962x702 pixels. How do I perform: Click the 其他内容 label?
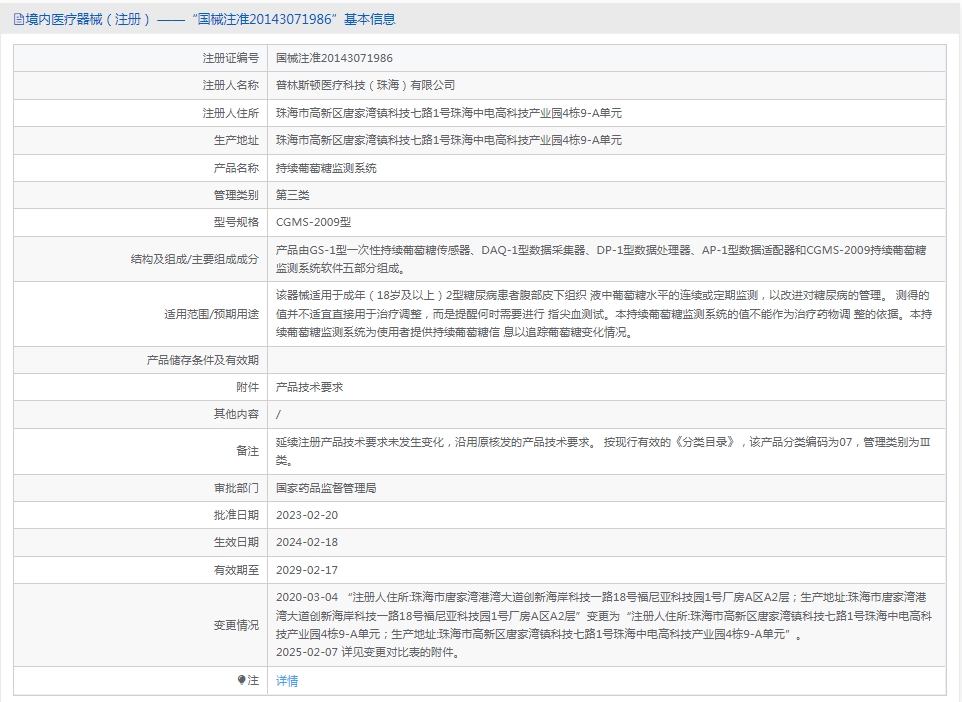coord(236,414)
